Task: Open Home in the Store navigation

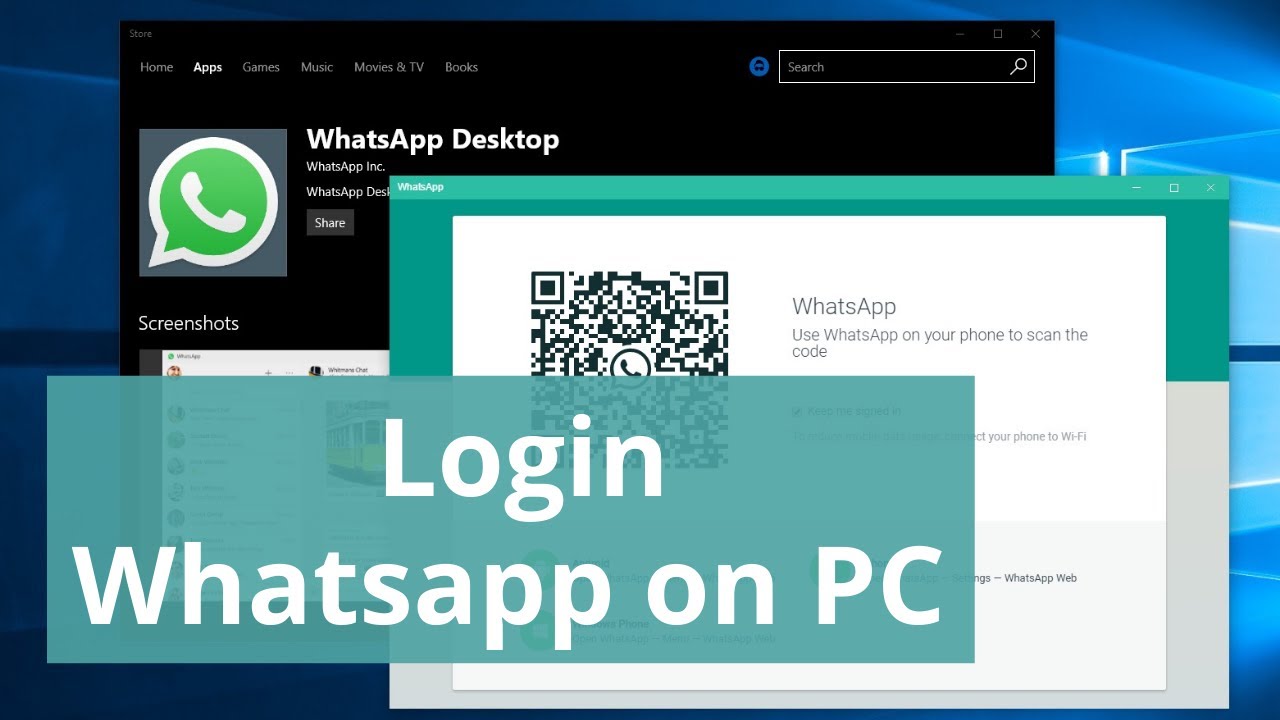Action: 156,67
